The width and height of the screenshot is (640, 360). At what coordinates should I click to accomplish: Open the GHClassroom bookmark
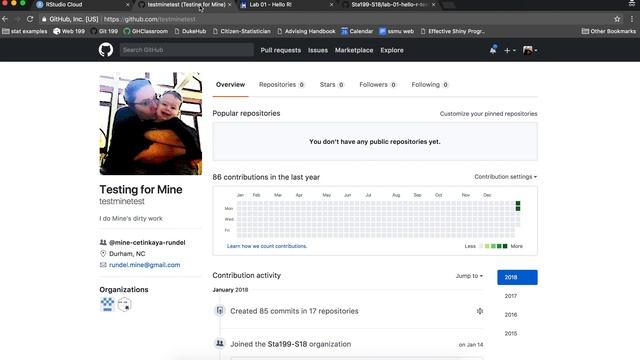[145, 31]
